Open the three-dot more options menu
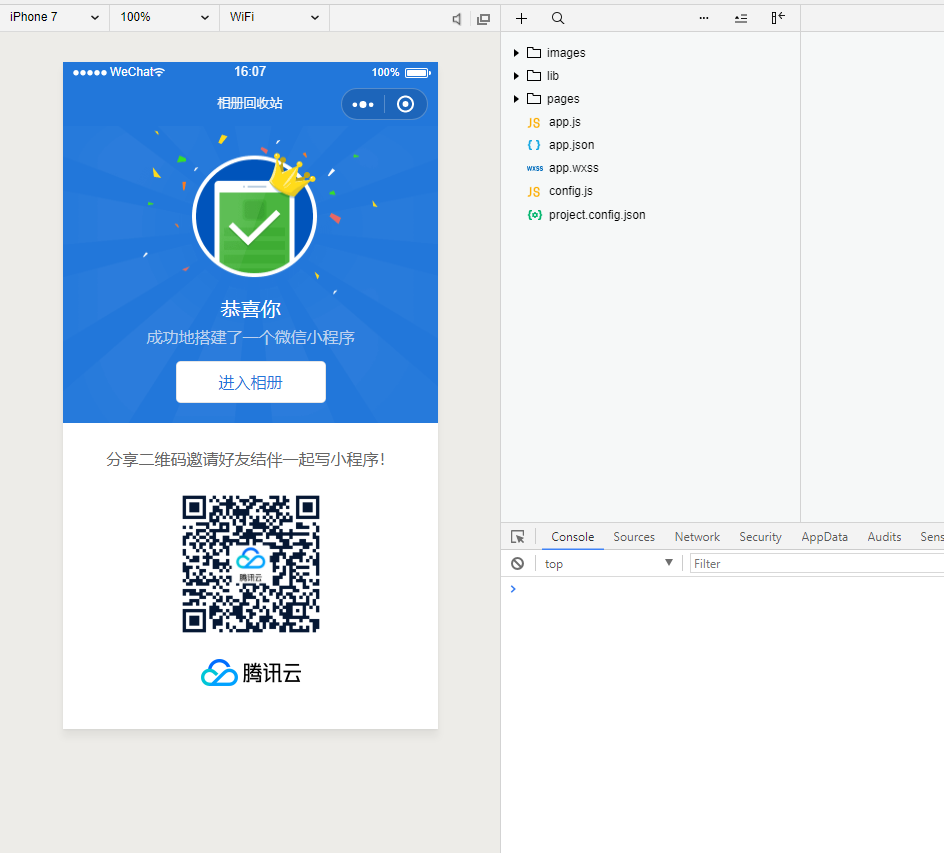The width and height of the screenshot is (944, 853). coord(704,18)
